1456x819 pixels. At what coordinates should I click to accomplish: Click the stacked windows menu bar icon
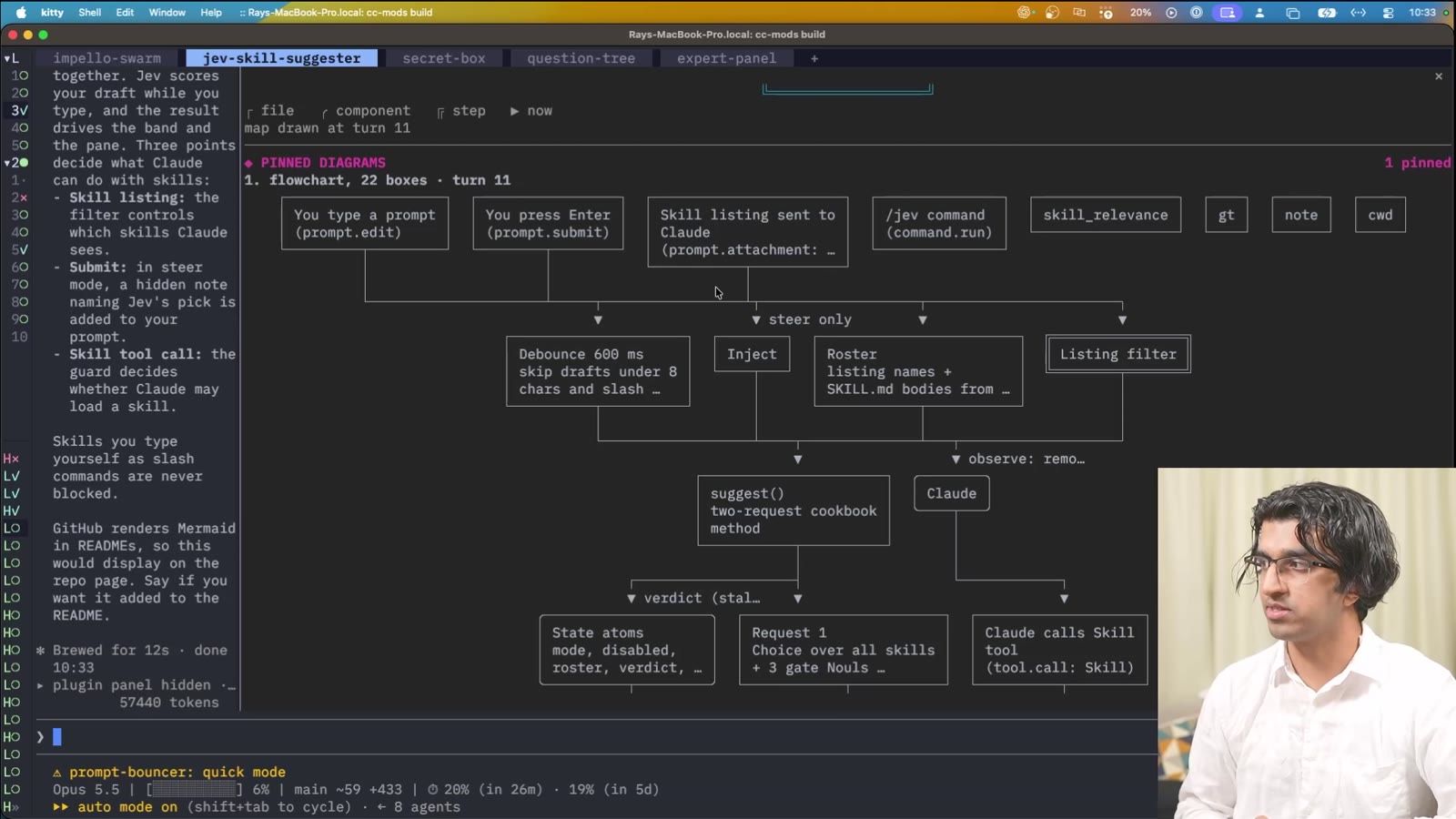point(1292,13)
